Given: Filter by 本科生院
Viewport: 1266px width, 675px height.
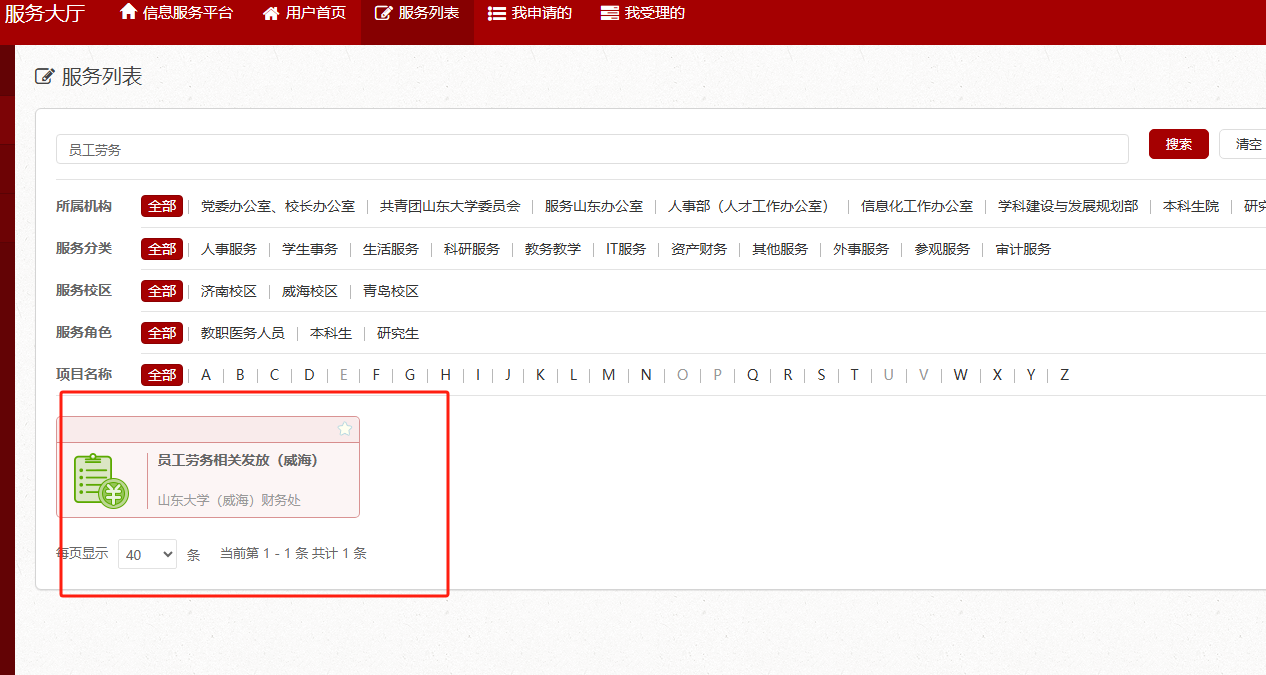Looking at the screenshot, I should pyautogui.click(x=1191, y=206).
